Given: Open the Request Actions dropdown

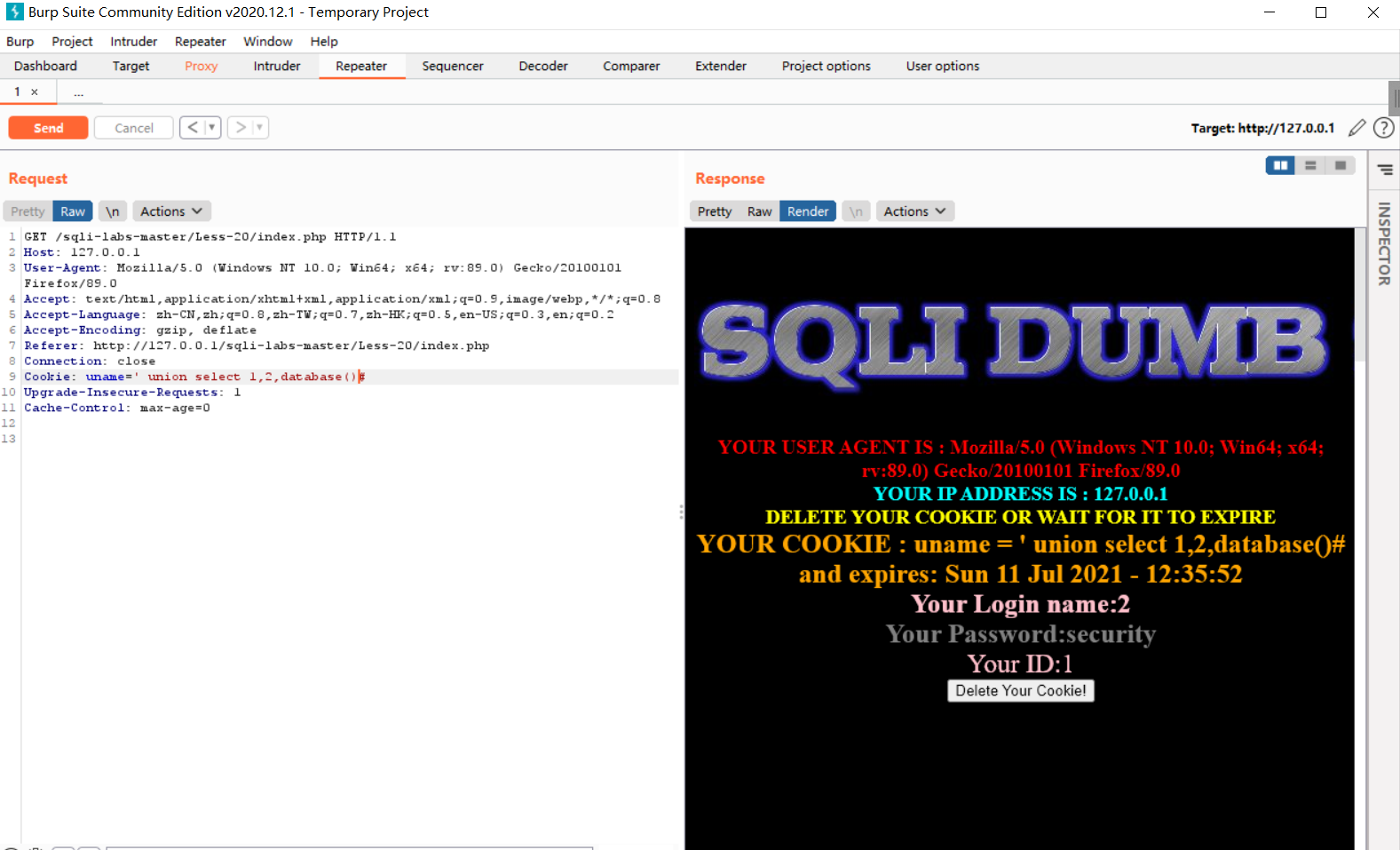Looking at the screenshot, I should (171, 211).
